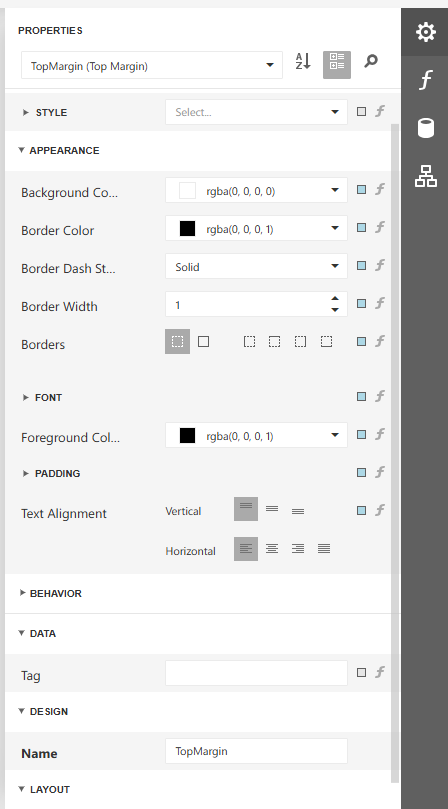The height and width of the screenshot is (809, 448).
Task: Click the search magnifier icon in Properties
Action: pyautogui.click(x=371, y=61)
